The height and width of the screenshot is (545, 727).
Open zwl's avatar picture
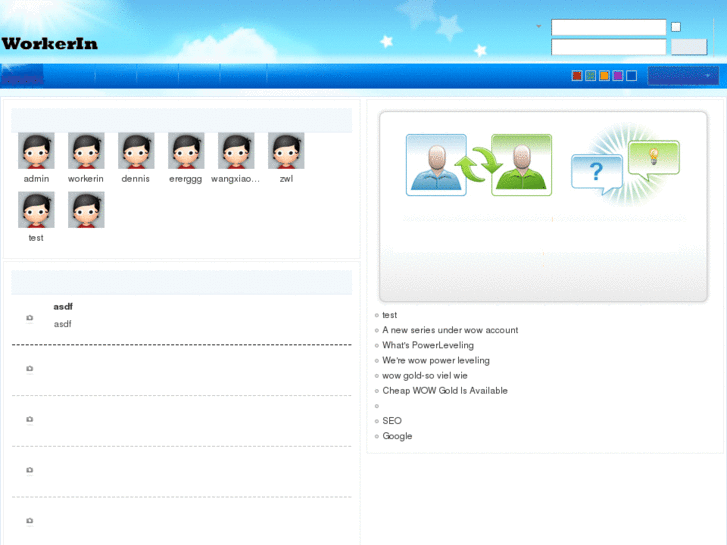coord(286,151)
